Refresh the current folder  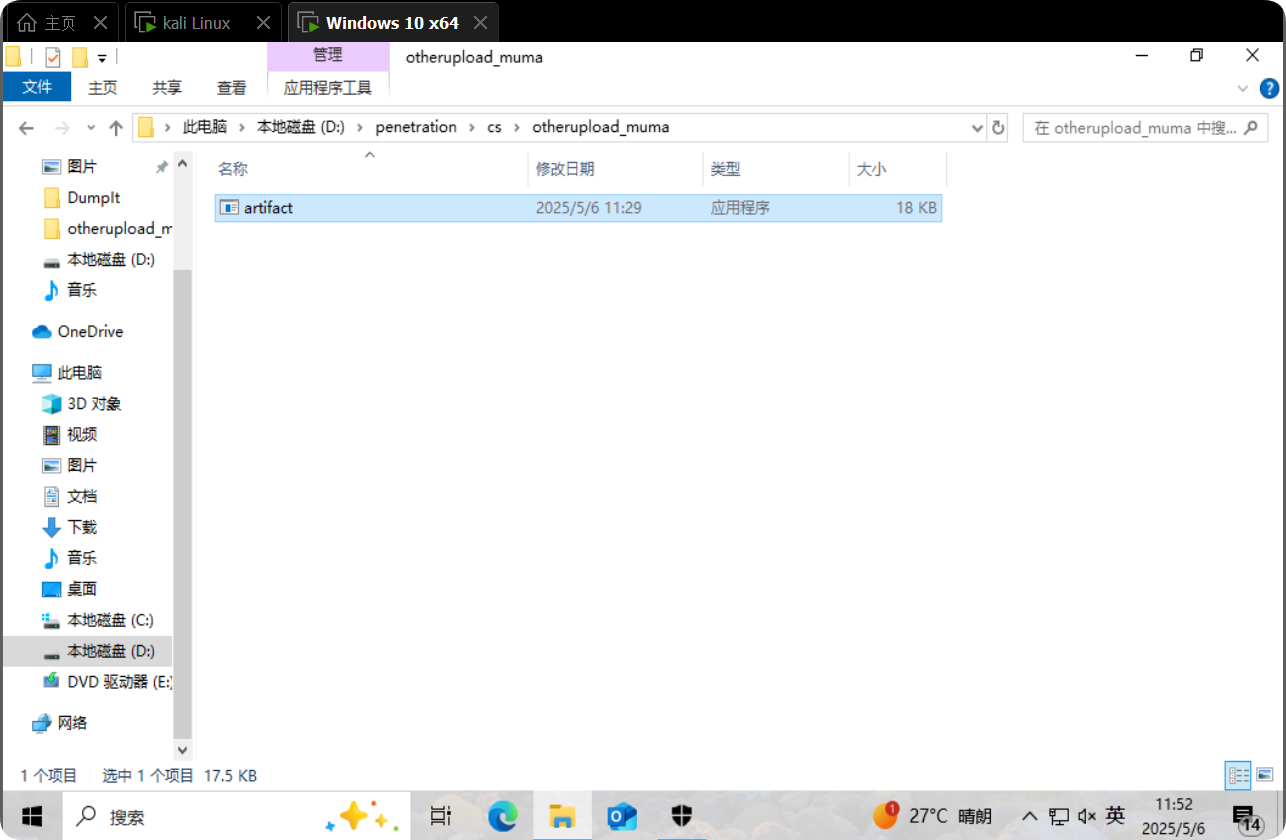pyautogui.click(x=998, y=128)
